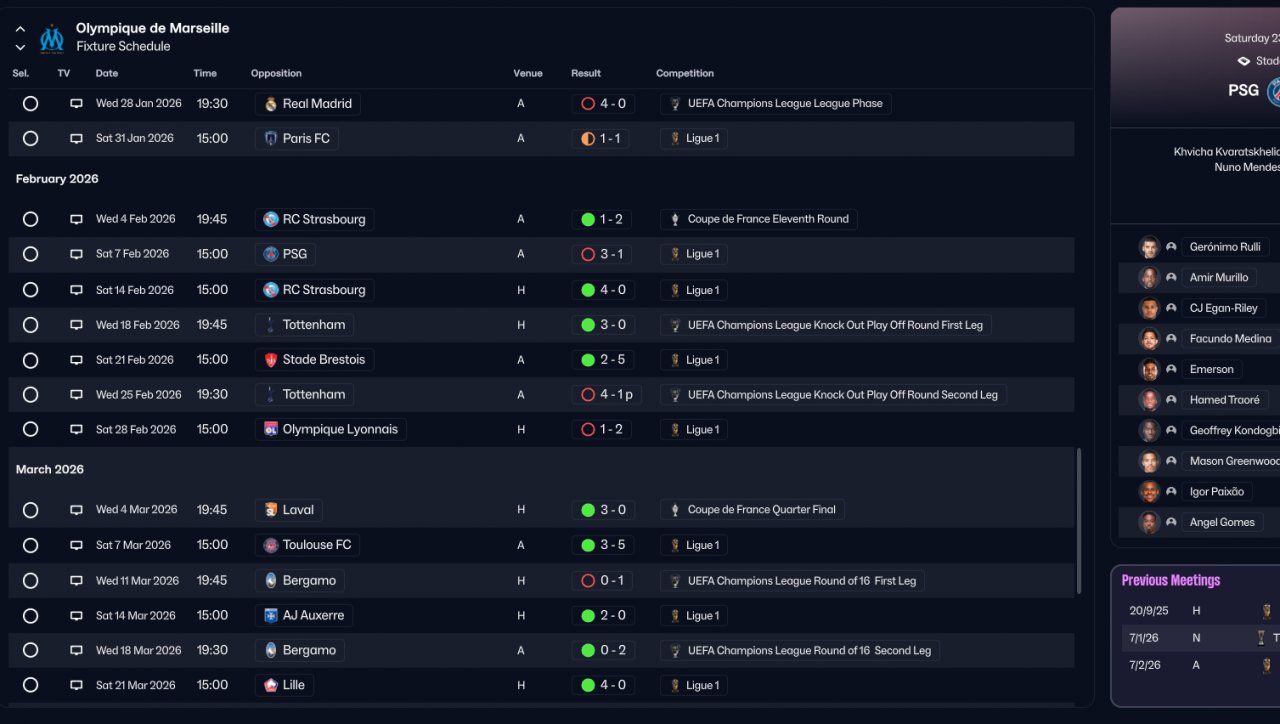Click the Olympique de Marseille club crest
1280x724 pixels.
[x=51, y=38]
